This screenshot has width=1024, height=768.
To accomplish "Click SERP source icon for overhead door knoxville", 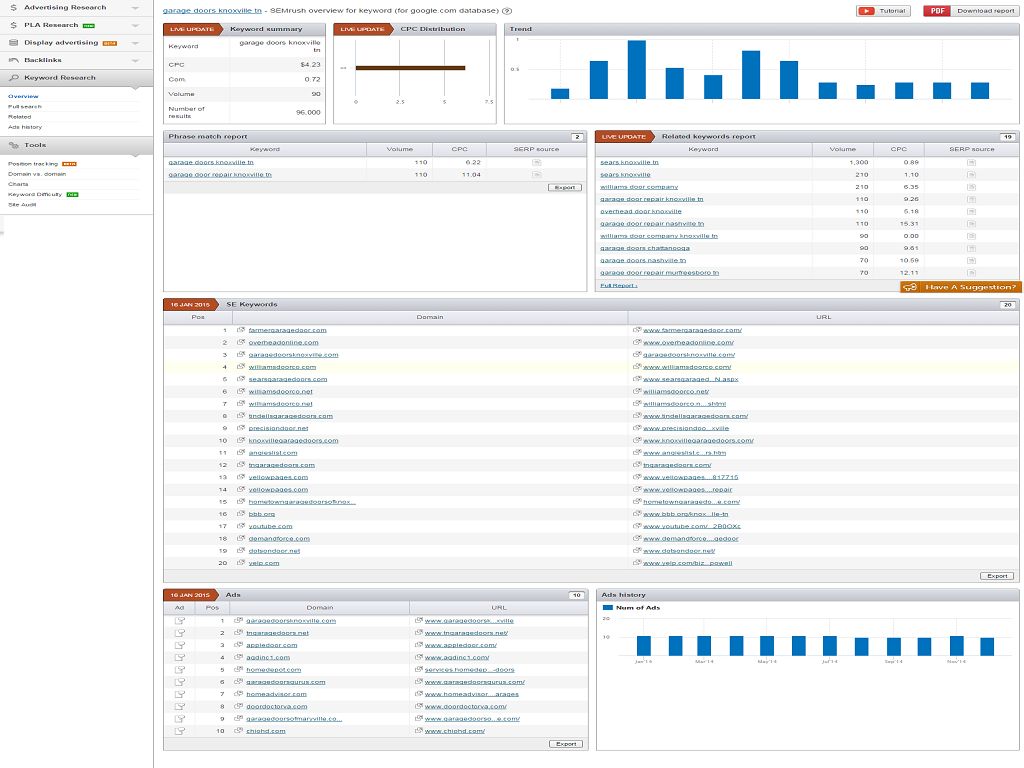I will click(x=971, y=212).
